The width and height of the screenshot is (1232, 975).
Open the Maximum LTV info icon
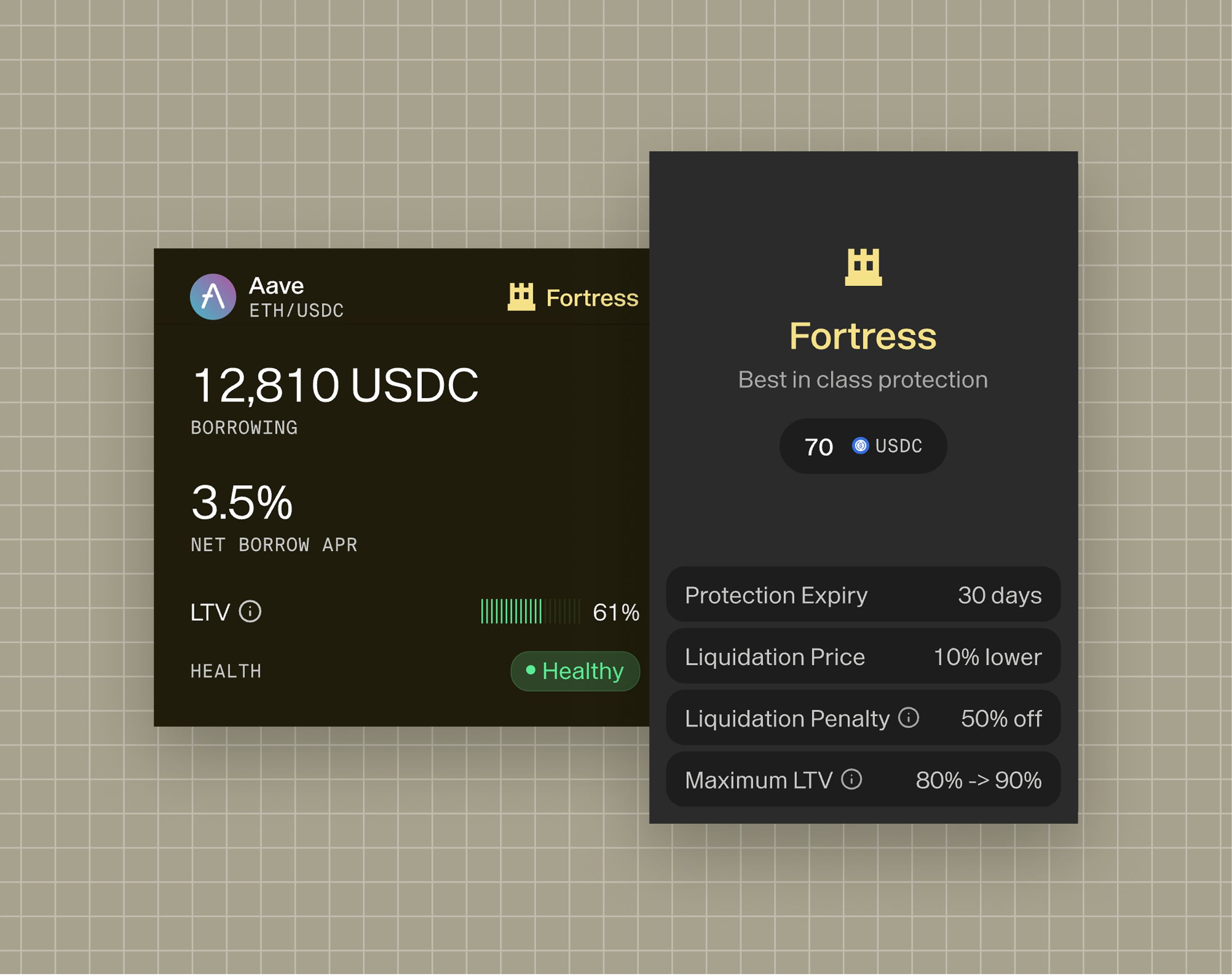click(x=851, y=779)
